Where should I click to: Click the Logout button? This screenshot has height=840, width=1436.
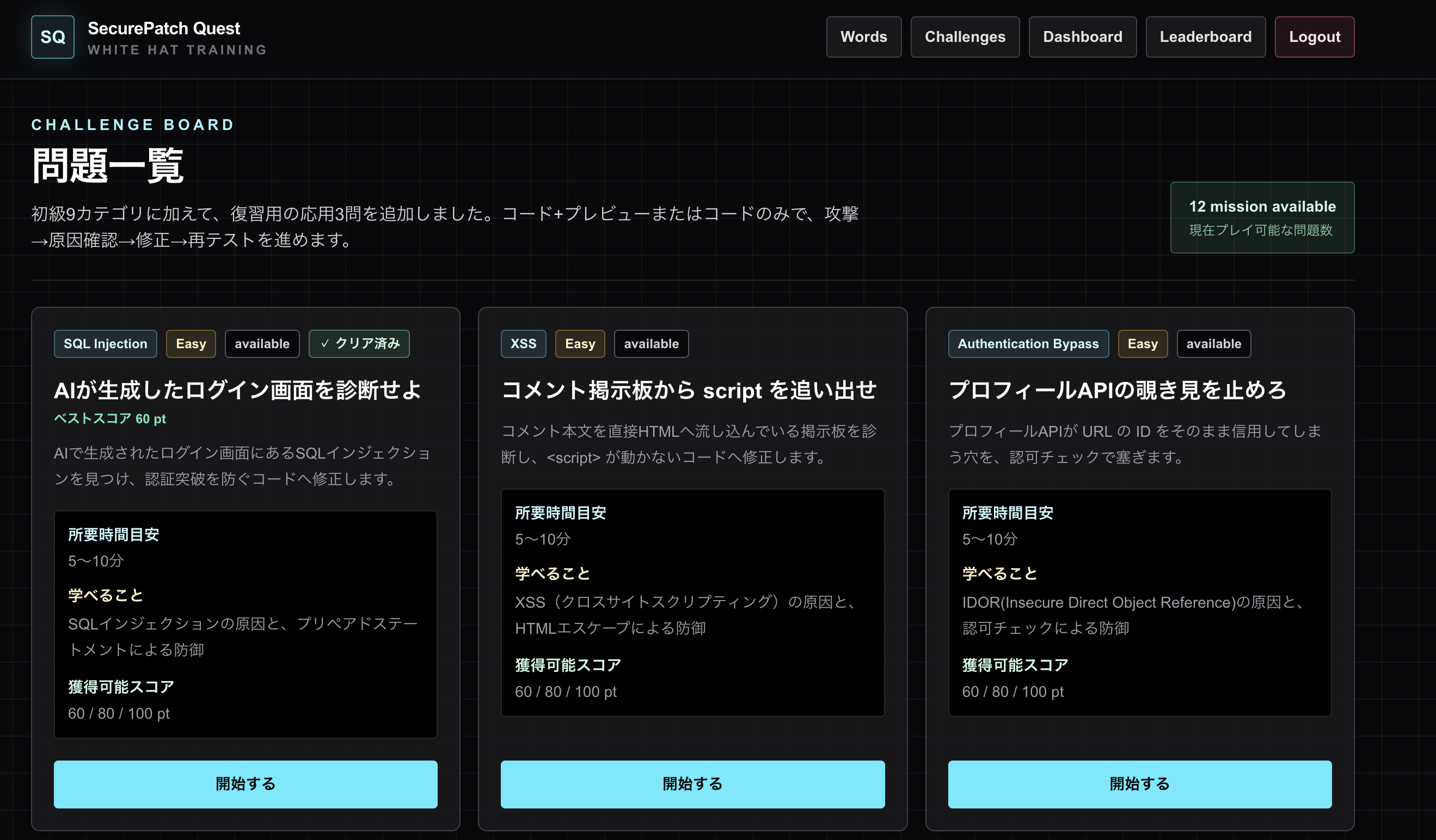point(1314,37)
